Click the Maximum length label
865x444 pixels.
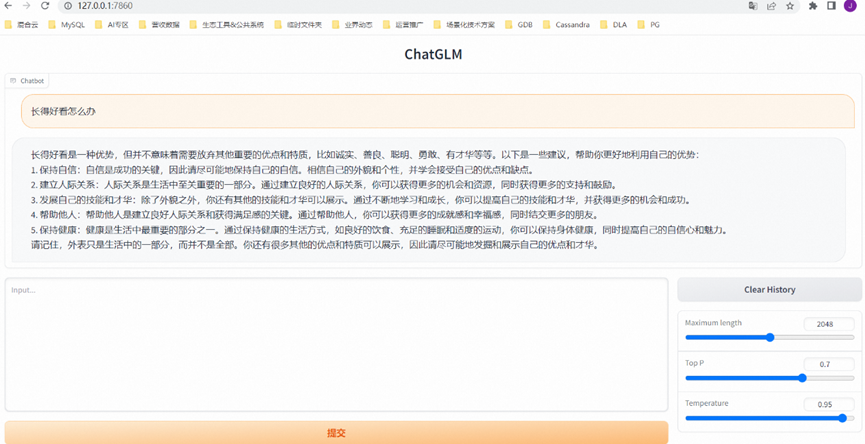click(x=713, y=323)
